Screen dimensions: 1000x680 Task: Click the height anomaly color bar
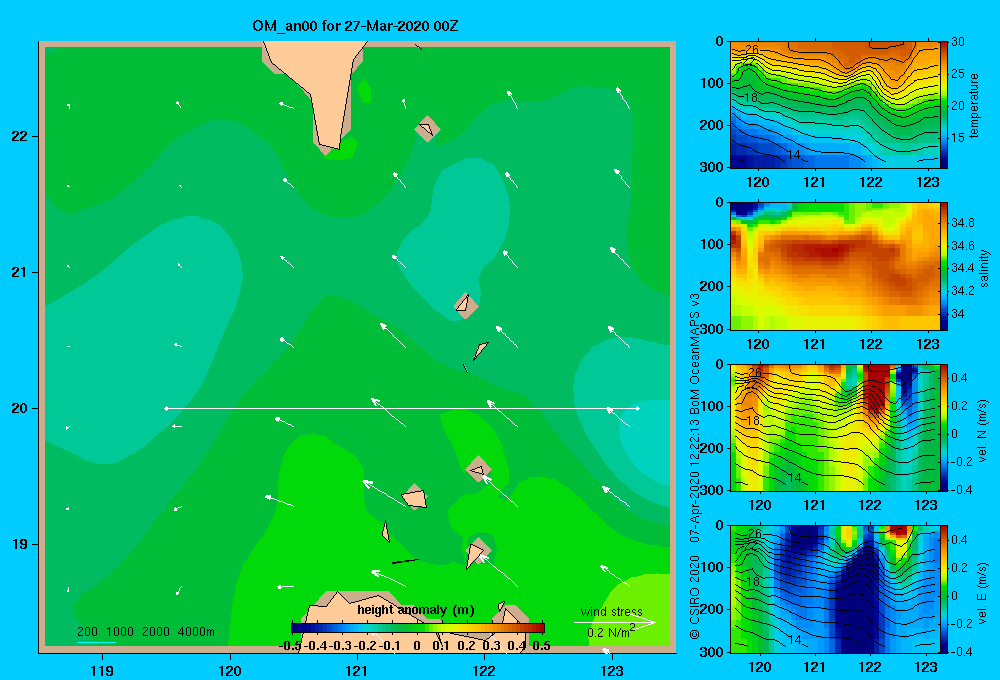[x=418, y=628]
